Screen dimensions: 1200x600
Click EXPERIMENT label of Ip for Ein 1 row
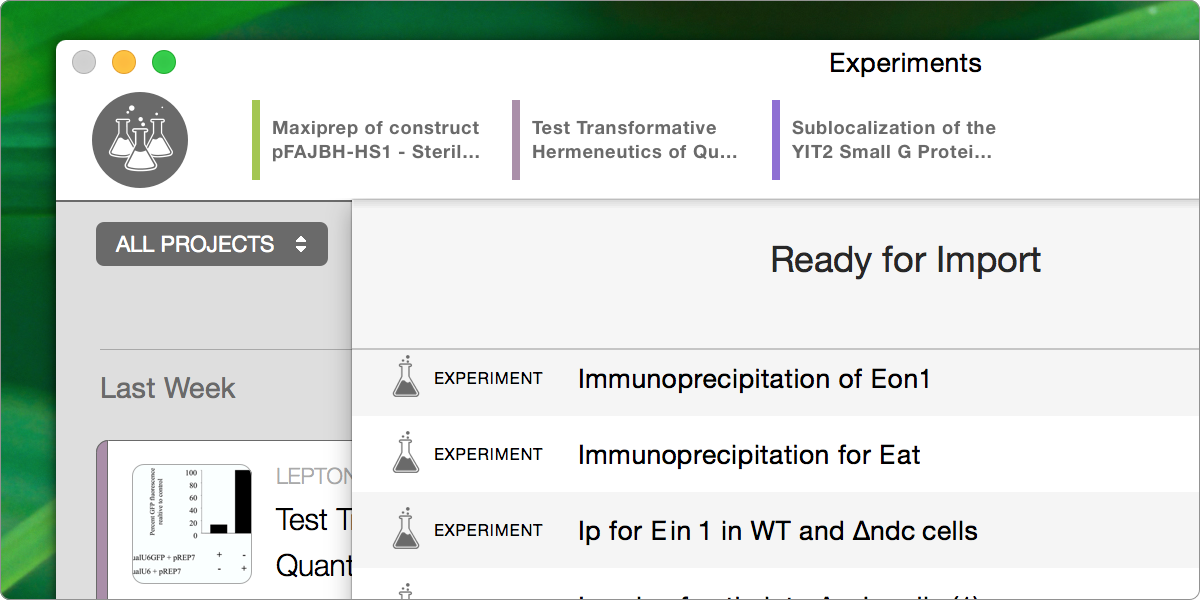(x=488, y=531)
